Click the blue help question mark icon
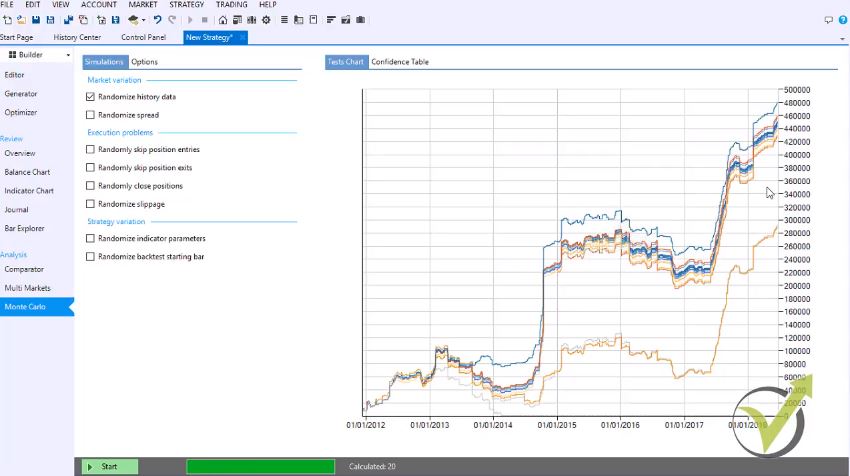Screen dimensions: 850x476 [842, 20]
